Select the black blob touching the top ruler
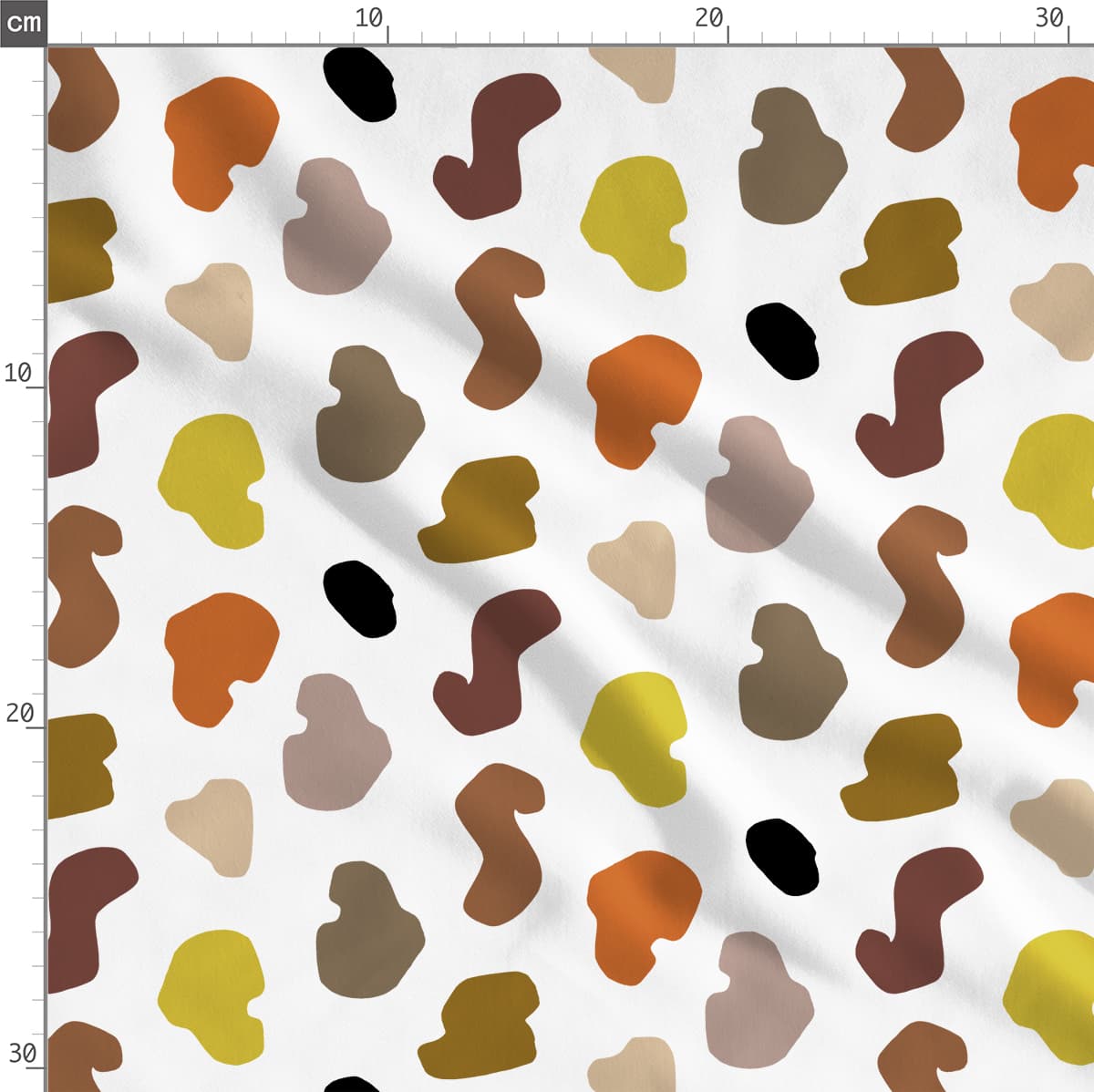The height and width of the screenshot is (1092, 1094). [x=360, y=84]
